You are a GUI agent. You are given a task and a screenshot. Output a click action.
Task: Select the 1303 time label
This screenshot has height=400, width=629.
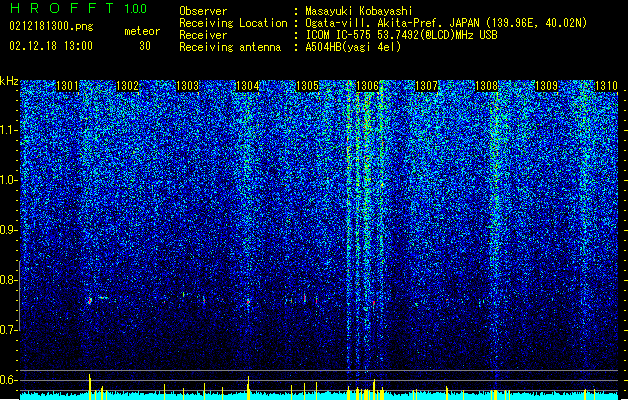187,86
